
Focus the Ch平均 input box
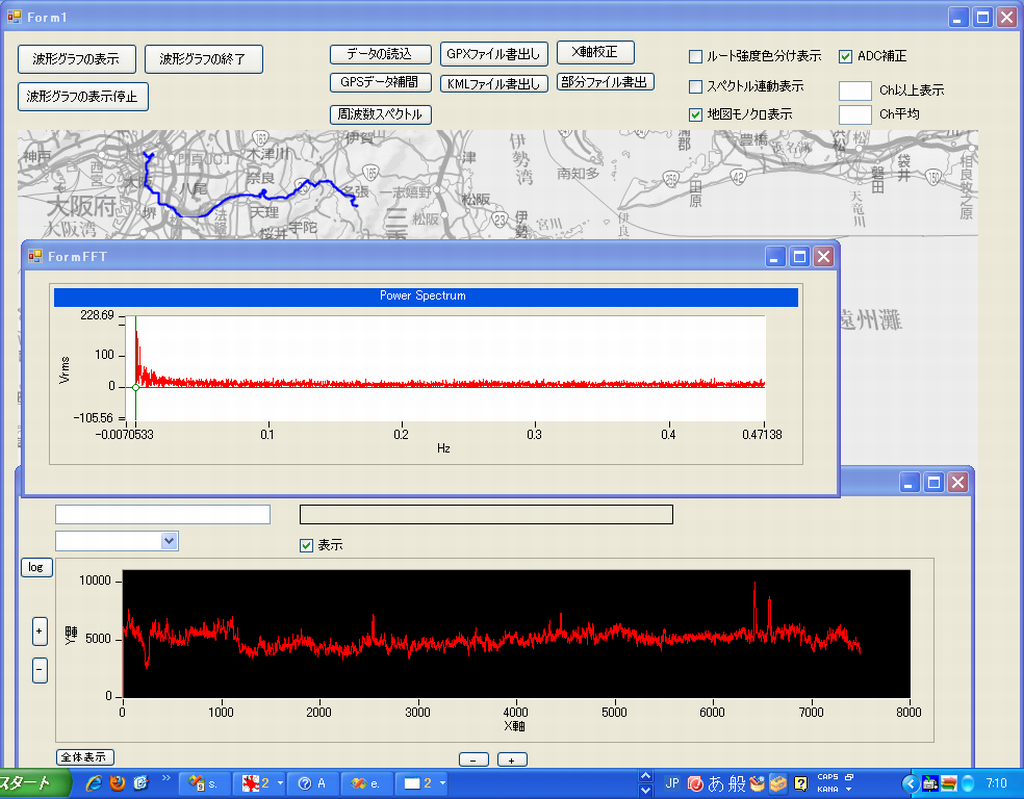[x=855, y=115]
